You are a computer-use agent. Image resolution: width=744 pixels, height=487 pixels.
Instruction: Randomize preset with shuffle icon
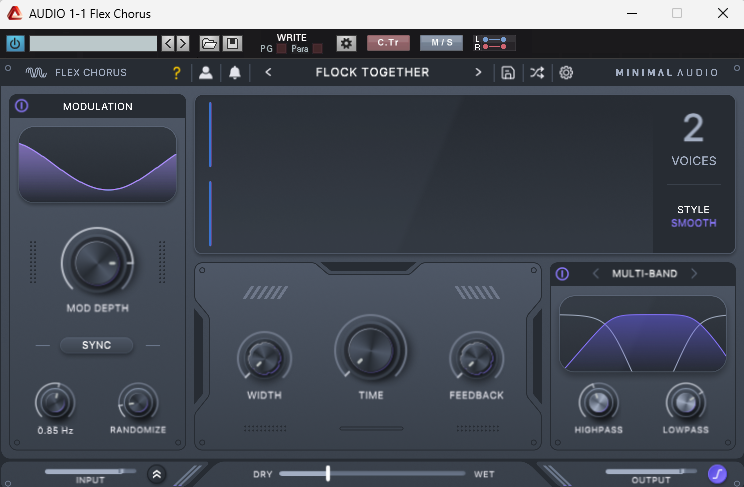pos(537,73)
